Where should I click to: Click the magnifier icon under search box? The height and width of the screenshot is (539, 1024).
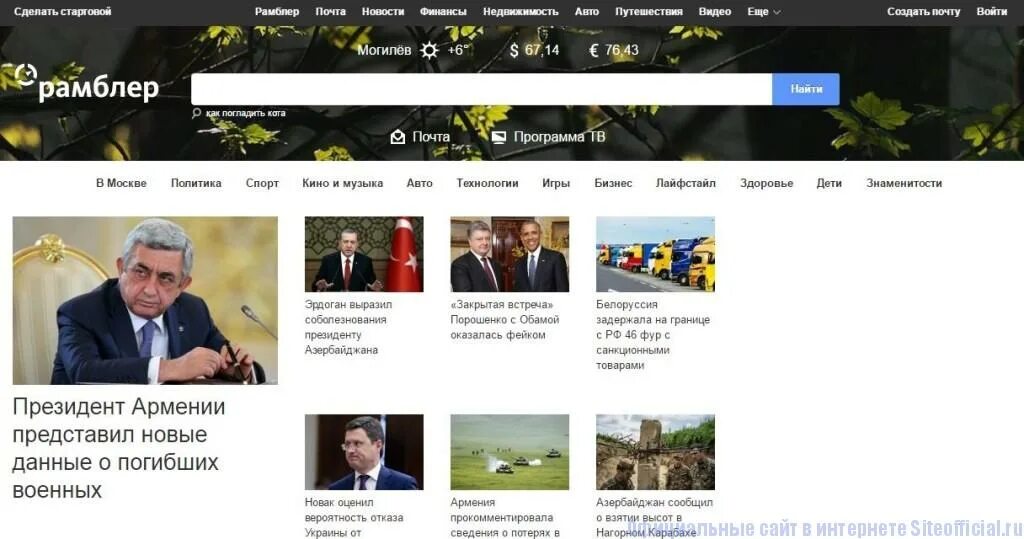coord(197,113)
